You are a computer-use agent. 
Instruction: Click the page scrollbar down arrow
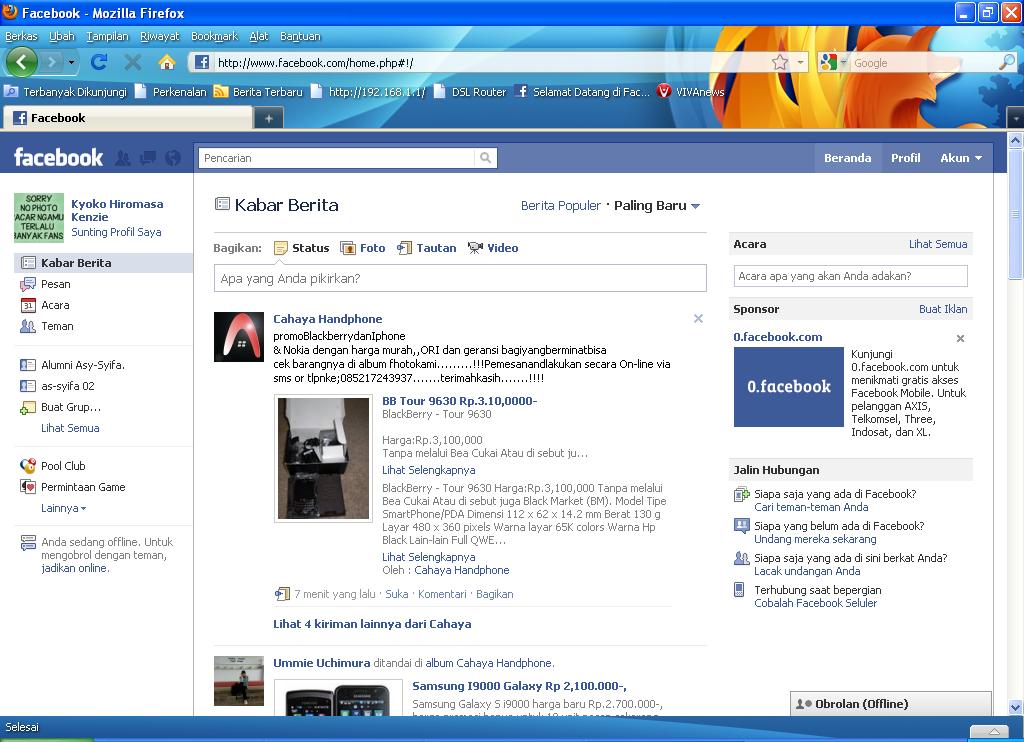(1016, 707)
